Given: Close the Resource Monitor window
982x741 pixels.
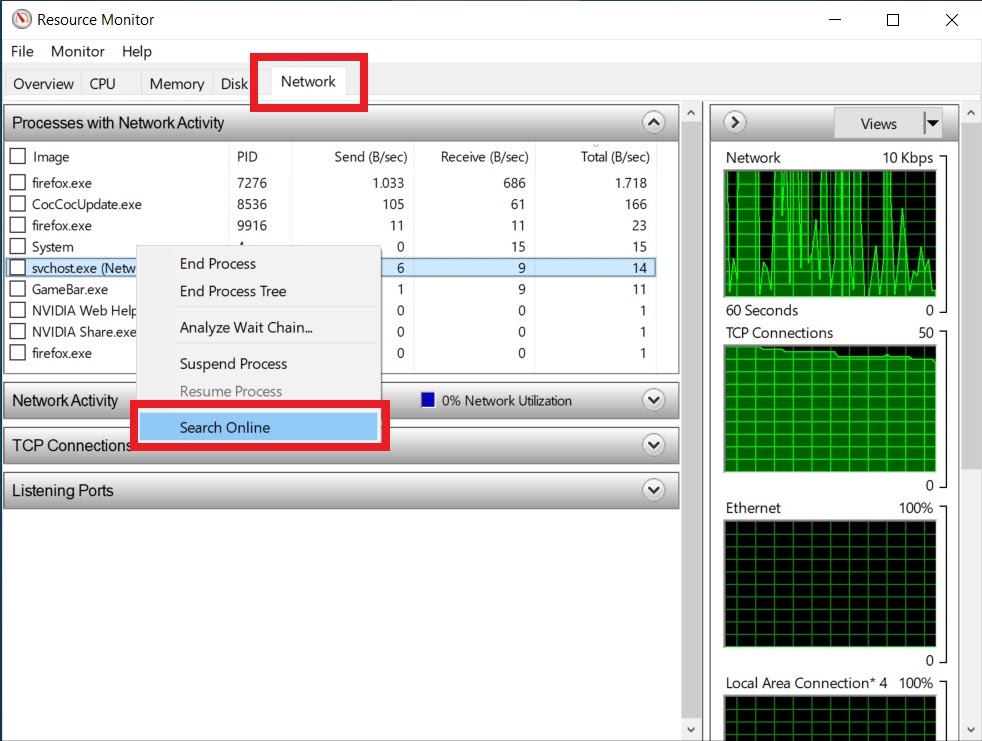Looking at the screenshot, I should pyautogui.click(x=952, y=20).
